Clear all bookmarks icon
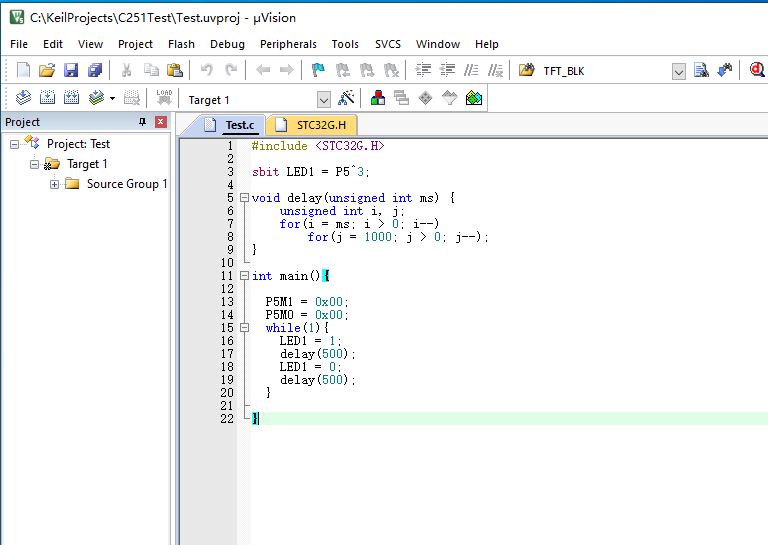The width and height of the screenshot is (768, 545). coord(391,71)
